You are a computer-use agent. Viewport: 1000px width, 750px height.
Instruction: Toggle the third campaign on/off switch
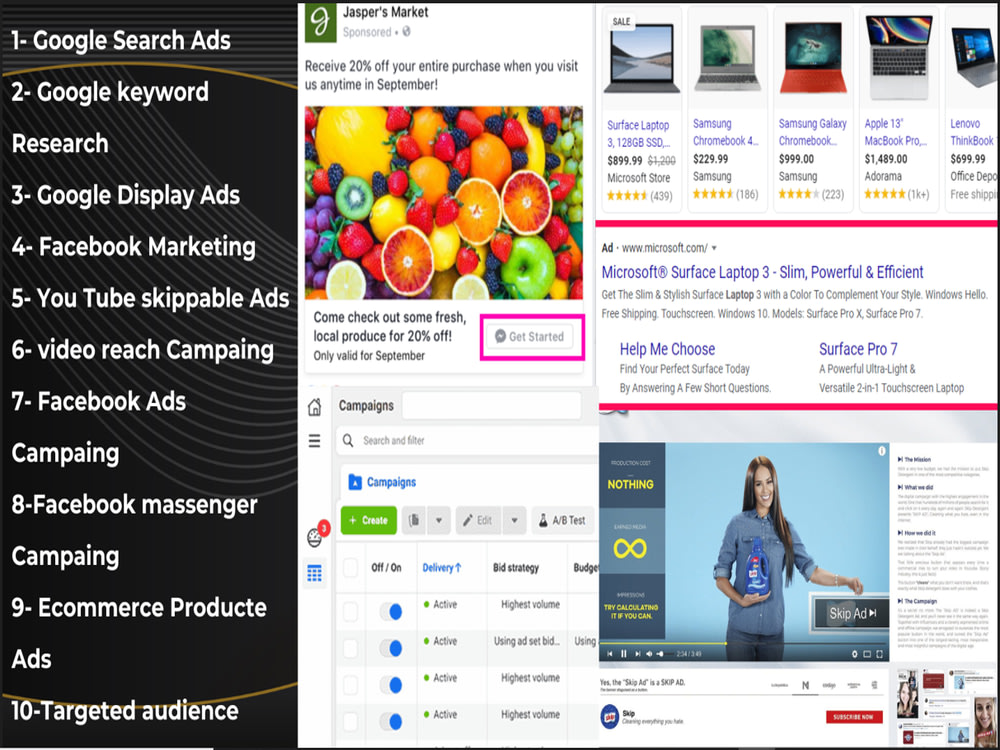390,685
